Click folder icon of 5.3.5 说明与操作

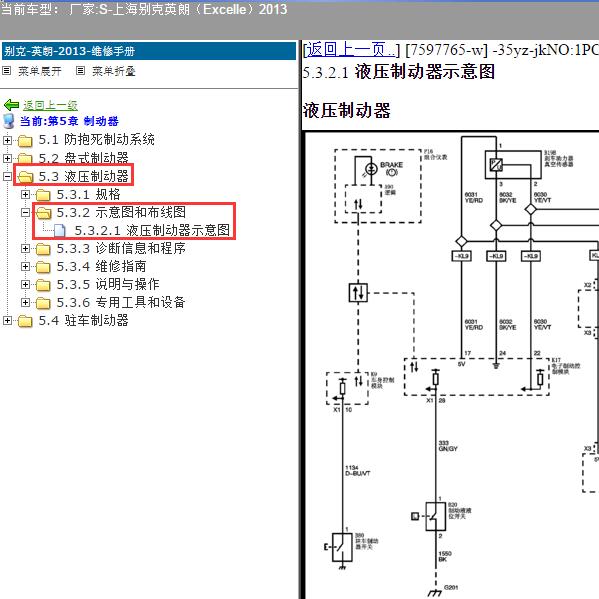coord(43,285)
